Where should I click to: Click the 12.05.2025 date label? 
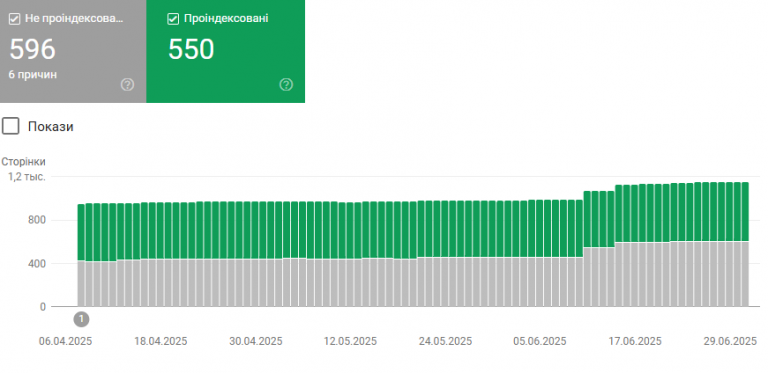[350, 341]
